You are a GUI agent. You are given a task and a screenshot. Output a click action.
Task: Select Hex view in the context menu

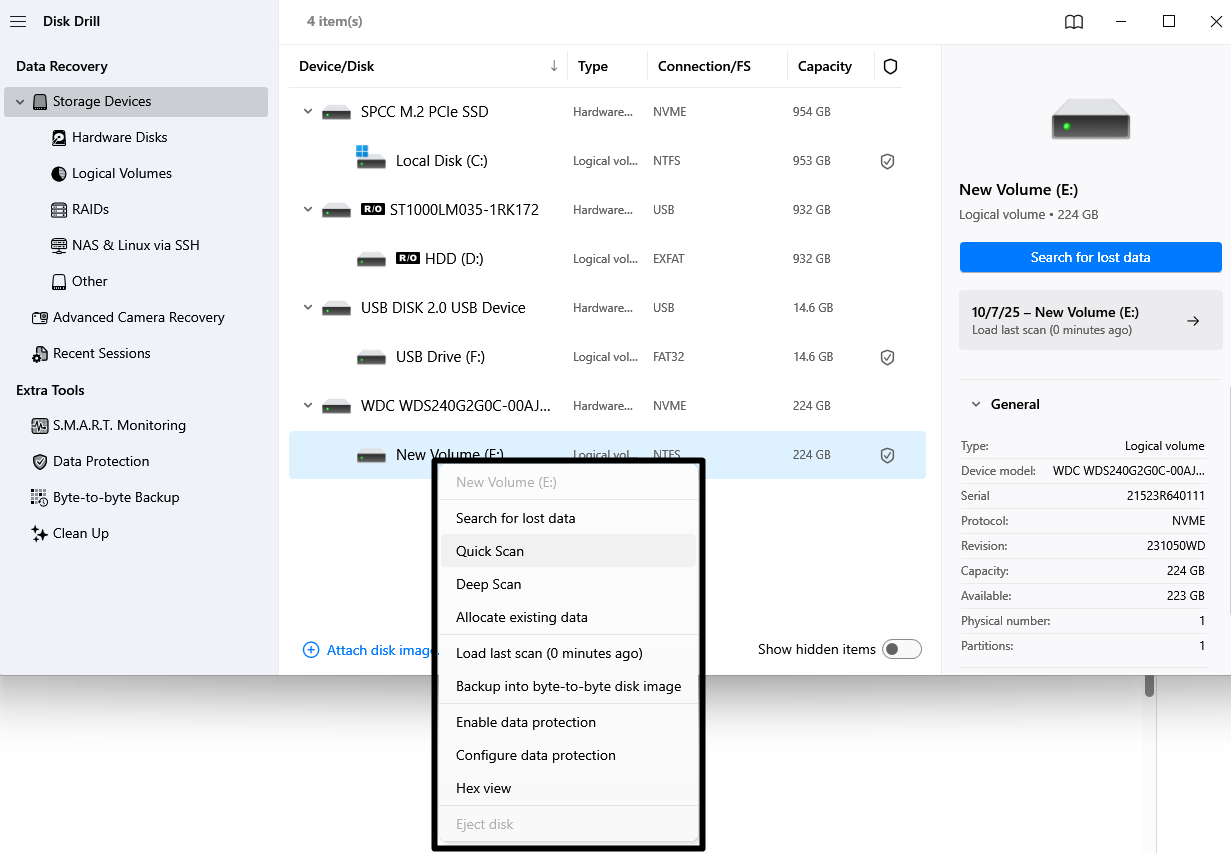pyautogui.click(x=483, y=788)
